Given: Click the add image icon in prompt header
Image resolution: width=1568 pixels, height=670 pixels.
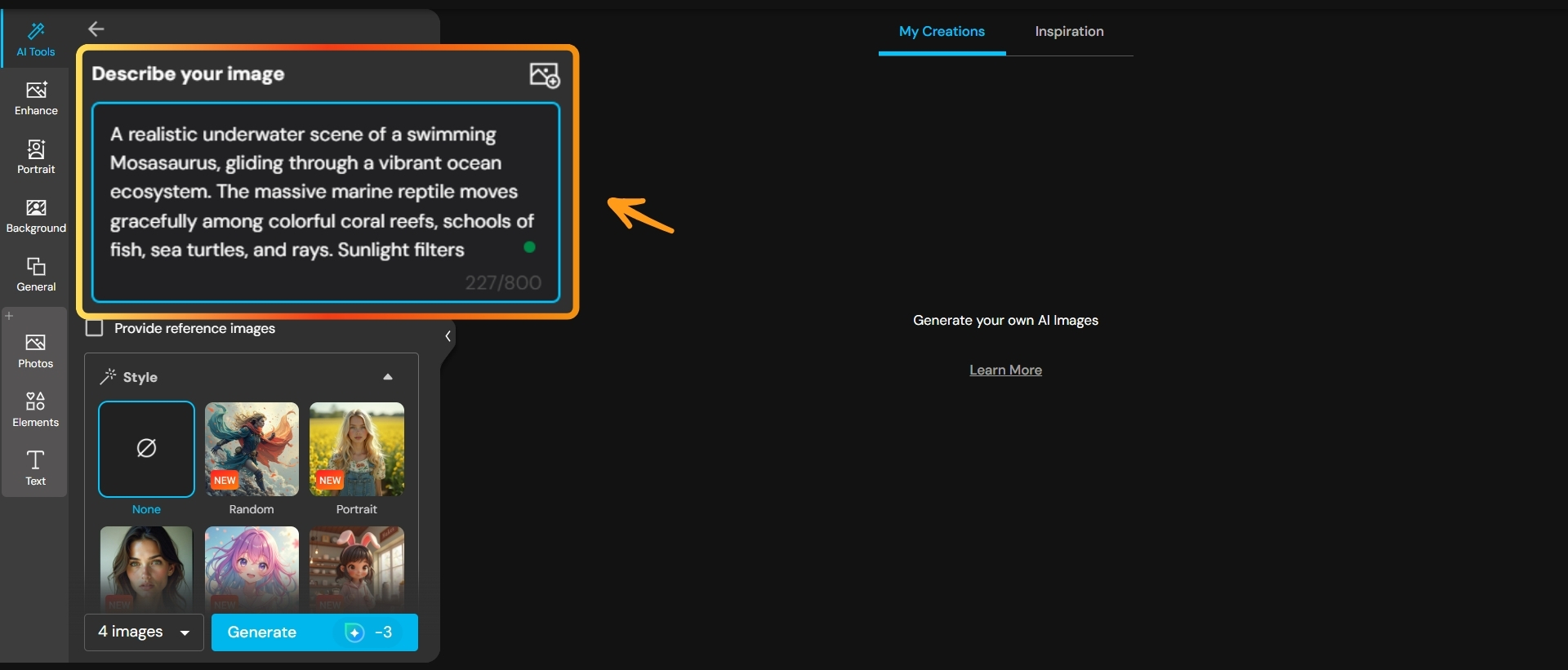Looking at the screenshot, I should 545,75.
